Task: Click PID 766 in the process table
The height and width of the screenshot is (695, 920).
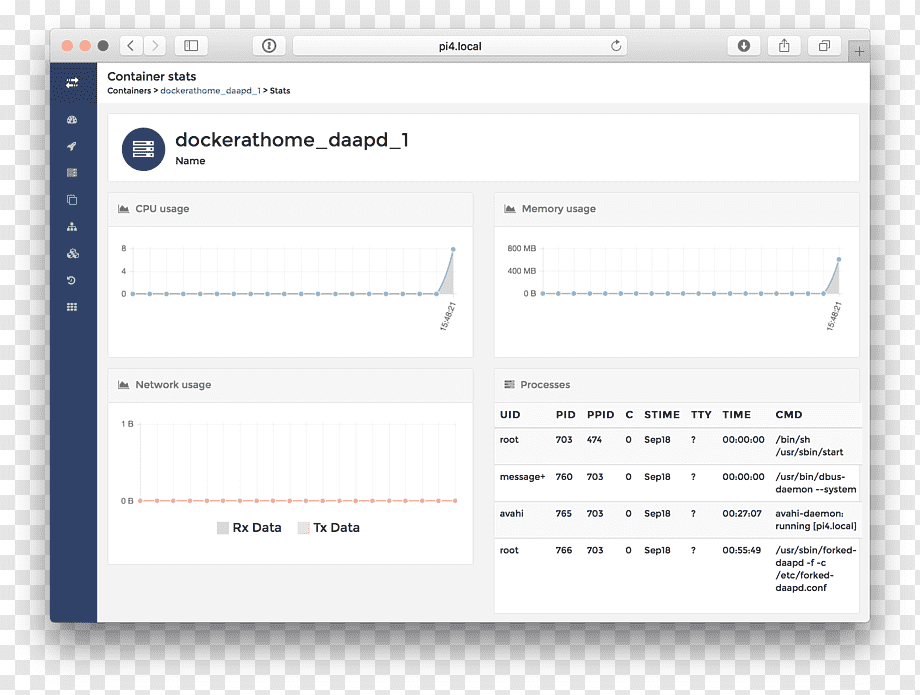Action: (563, 550)
